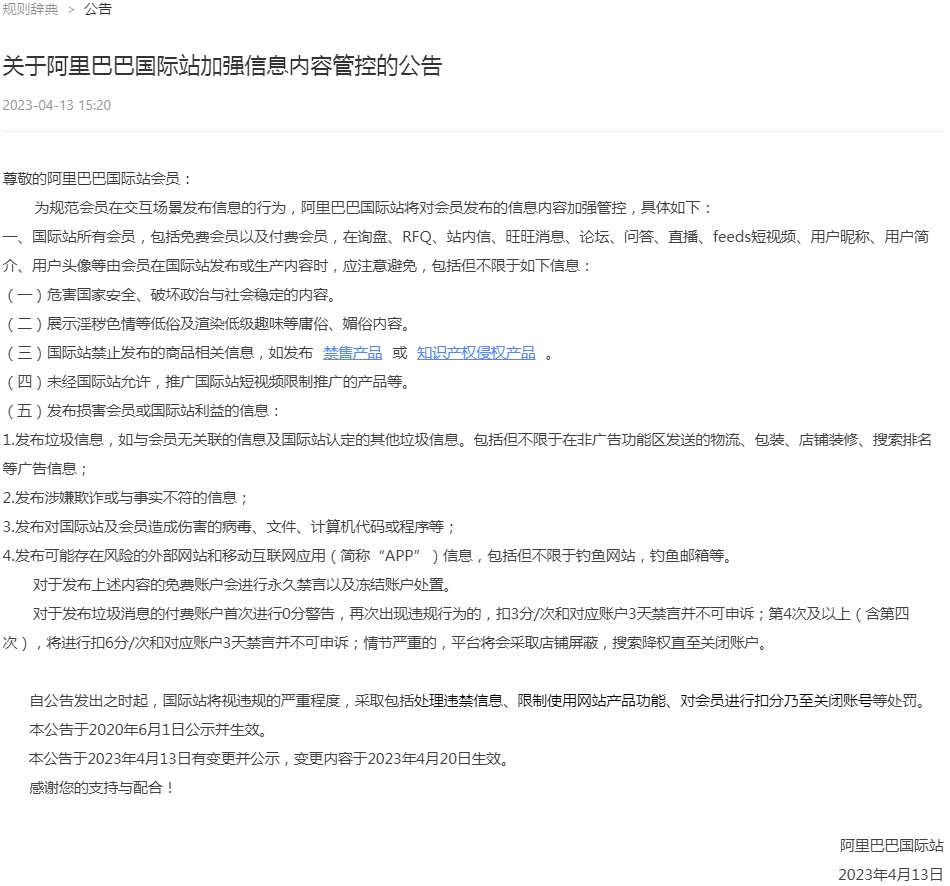Click the line starting 一、国际站所有会员
This screenshot has width=950, height=886.
click(x=466, y=237)
